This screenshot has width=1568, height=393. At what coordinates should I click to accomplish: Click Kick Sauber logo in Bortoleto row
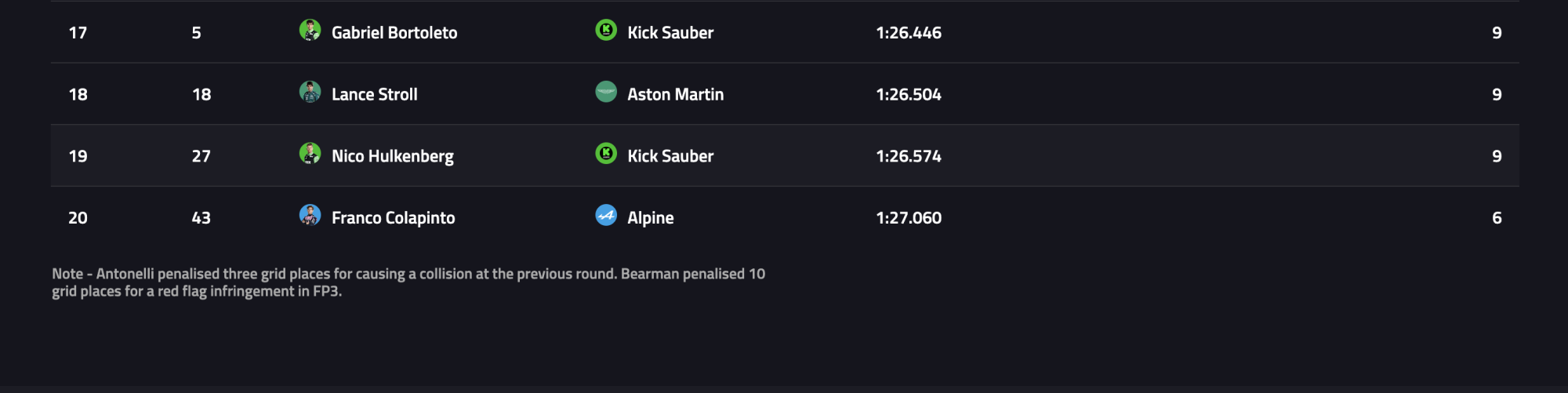coord(606,31)
